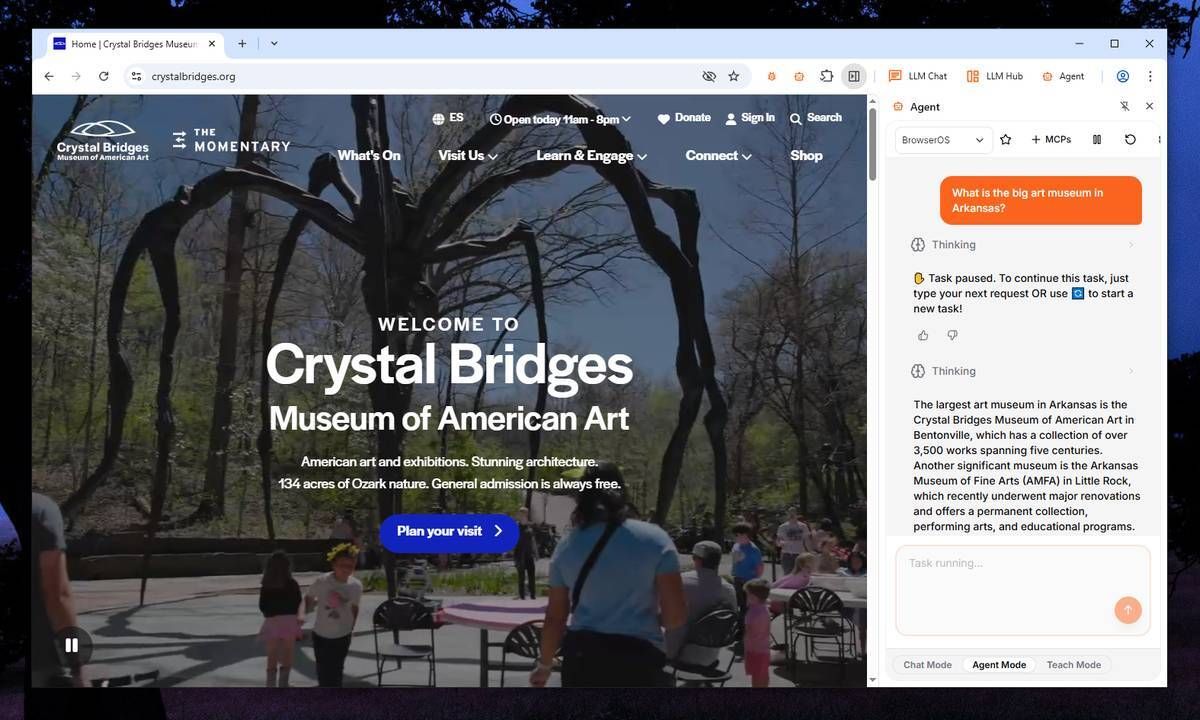Screen dimensions: 1200x720
Task: Reload the page in the browser toolbar
Action: pyautogui.click(x=103, y=76)
